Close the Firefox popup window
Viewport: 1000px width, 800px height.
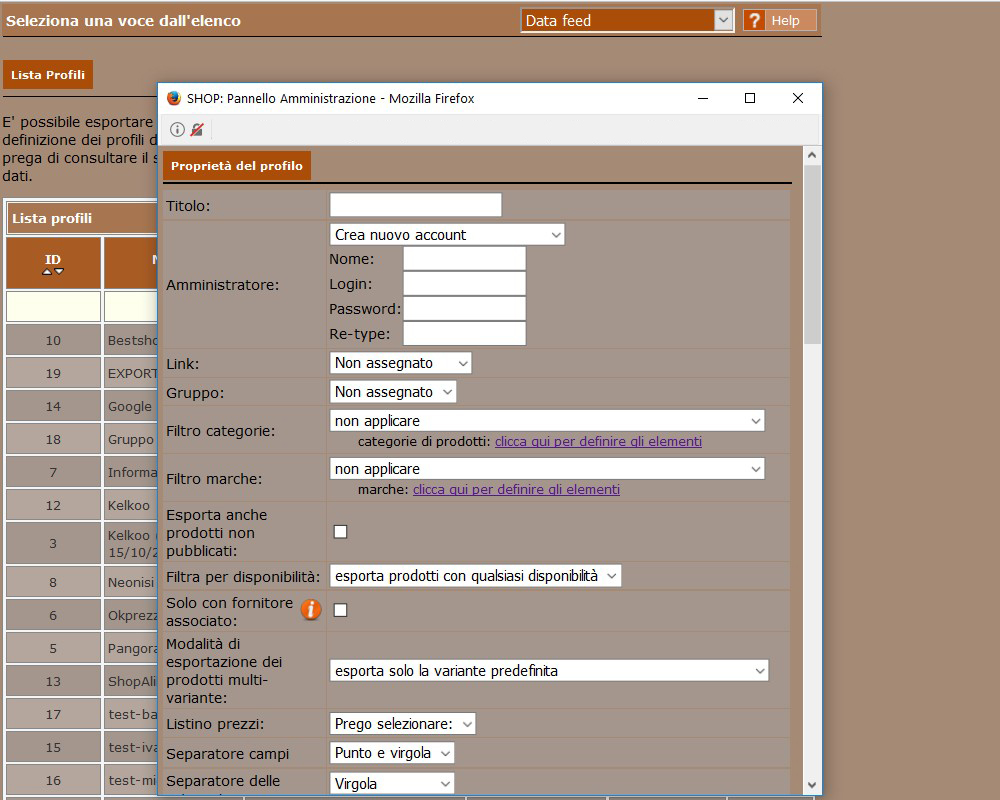[797, 98]
